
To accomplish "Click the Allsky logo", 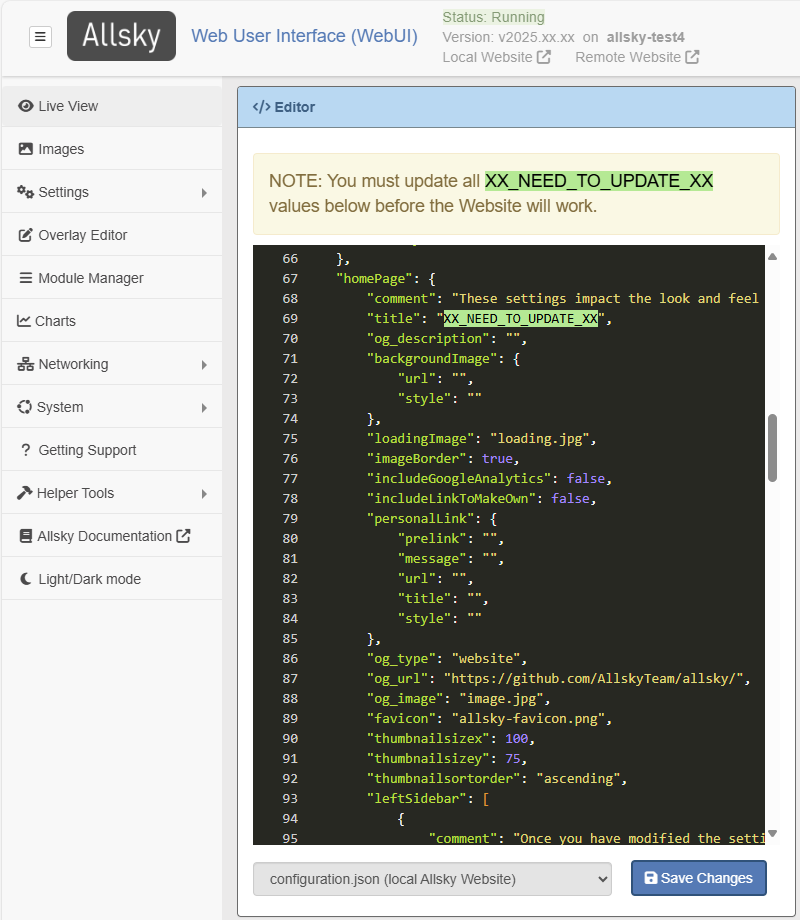I will click(x=121, y=37).
